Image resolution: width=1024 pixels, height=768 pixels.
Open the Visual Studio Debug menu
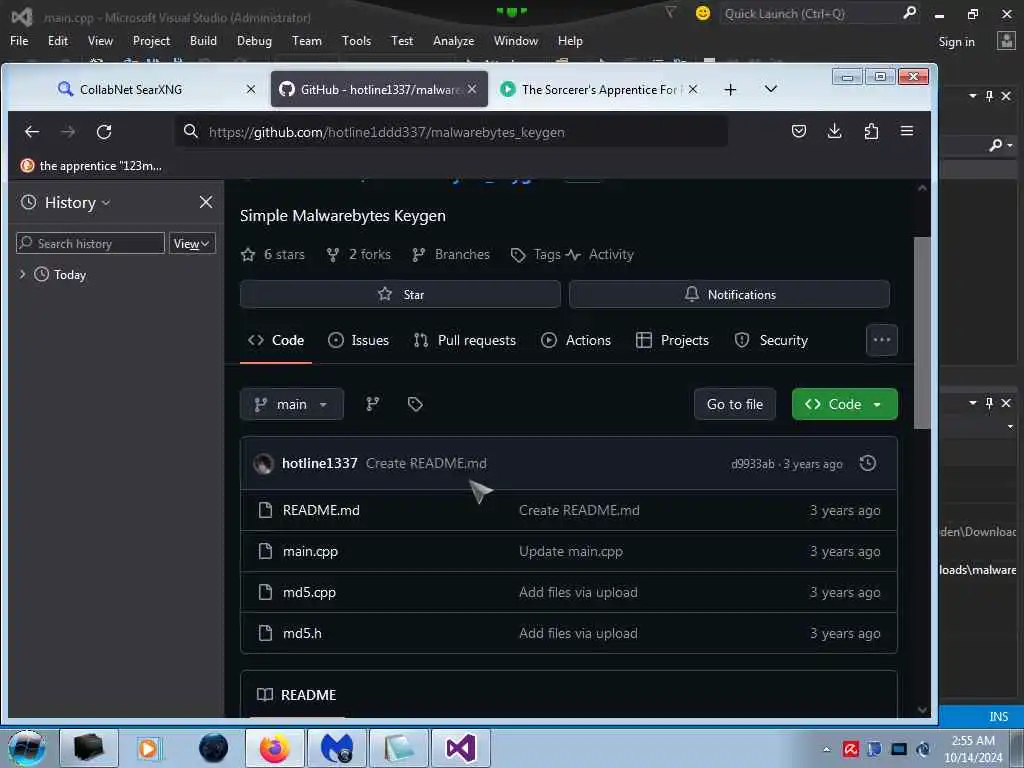[254, 40]
